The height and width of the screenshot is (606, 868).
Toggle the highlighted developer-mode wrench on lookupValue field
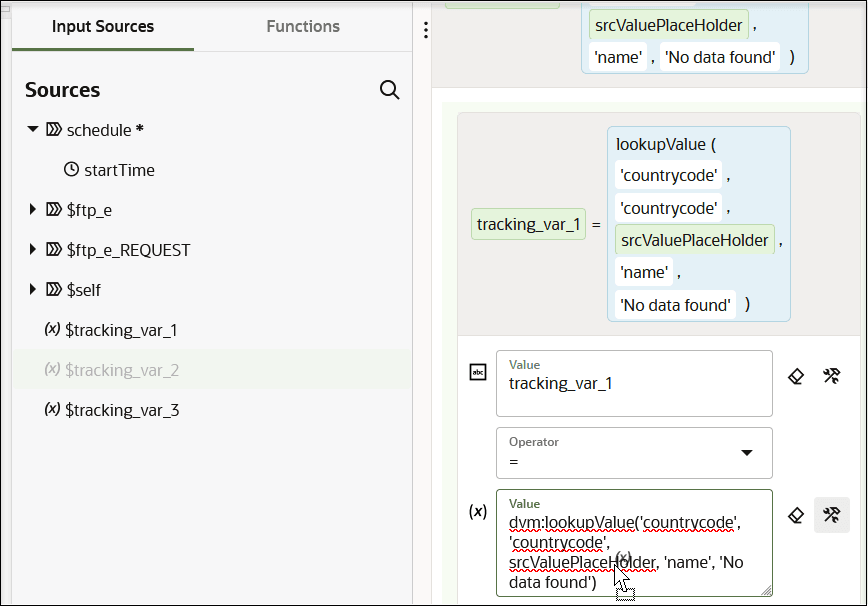[x=831, y=514]
